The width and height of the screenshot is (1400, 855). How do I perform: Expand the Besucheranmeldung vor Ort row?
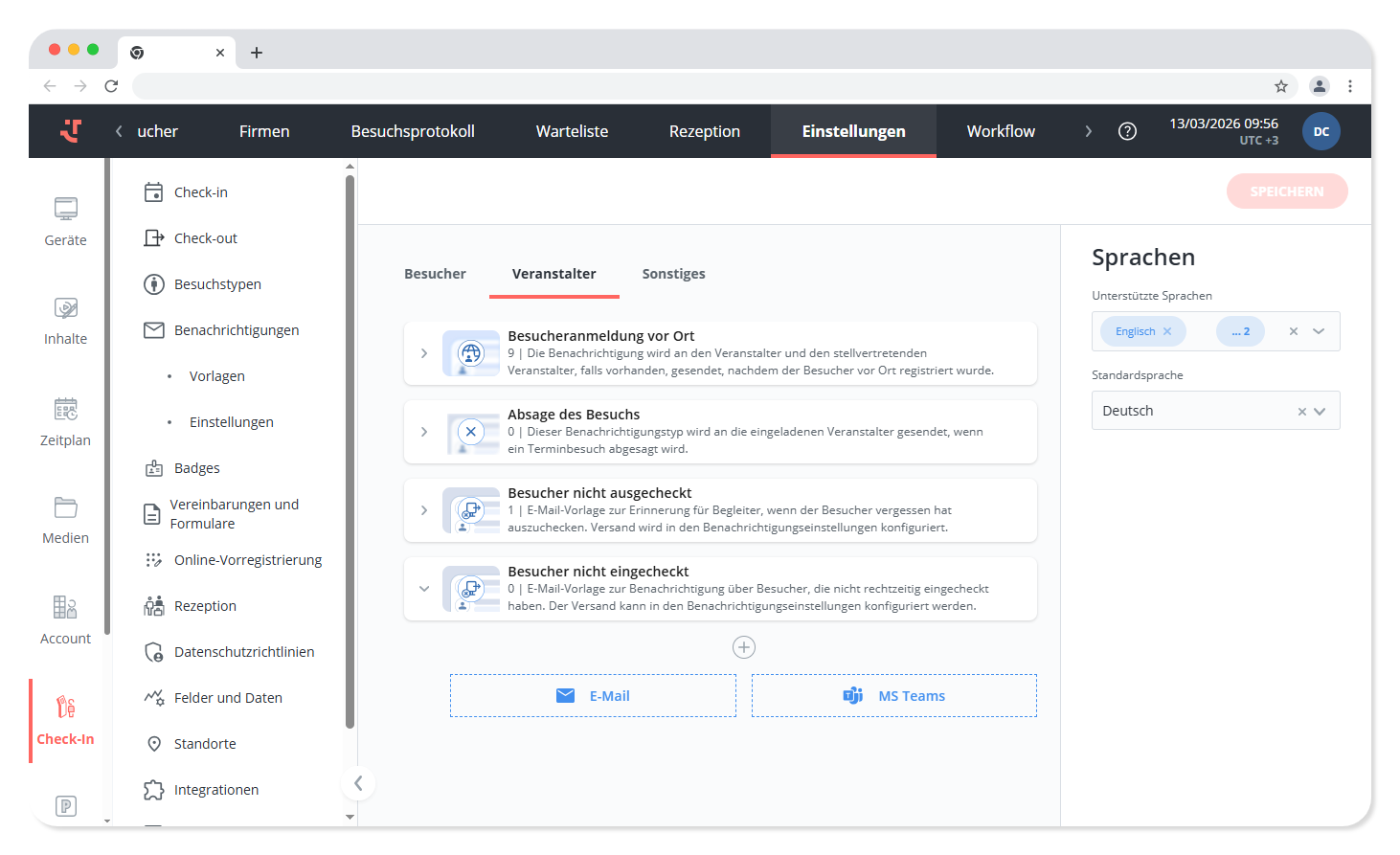coord(424,353)
